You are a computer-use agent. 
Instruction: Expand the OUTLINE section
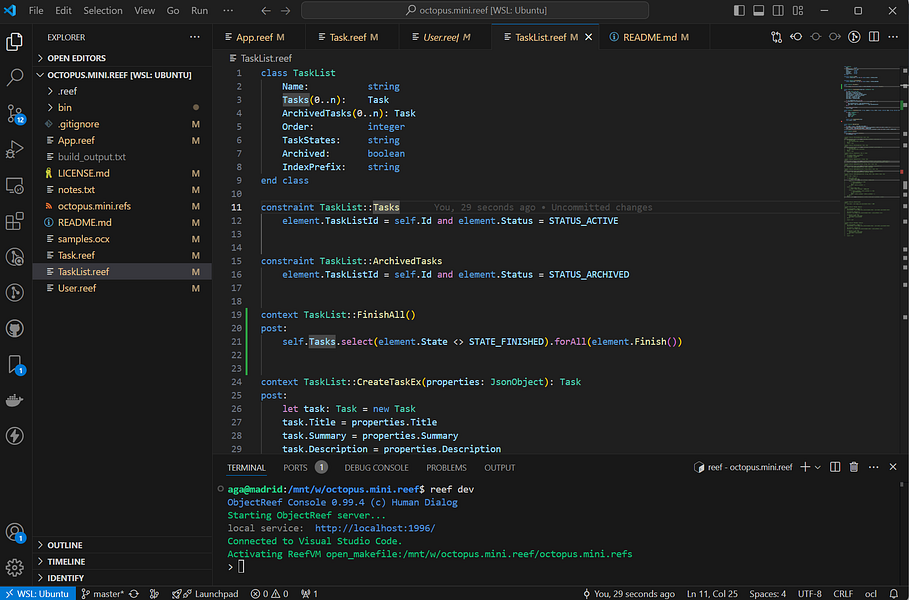click(x=65, y=545)
